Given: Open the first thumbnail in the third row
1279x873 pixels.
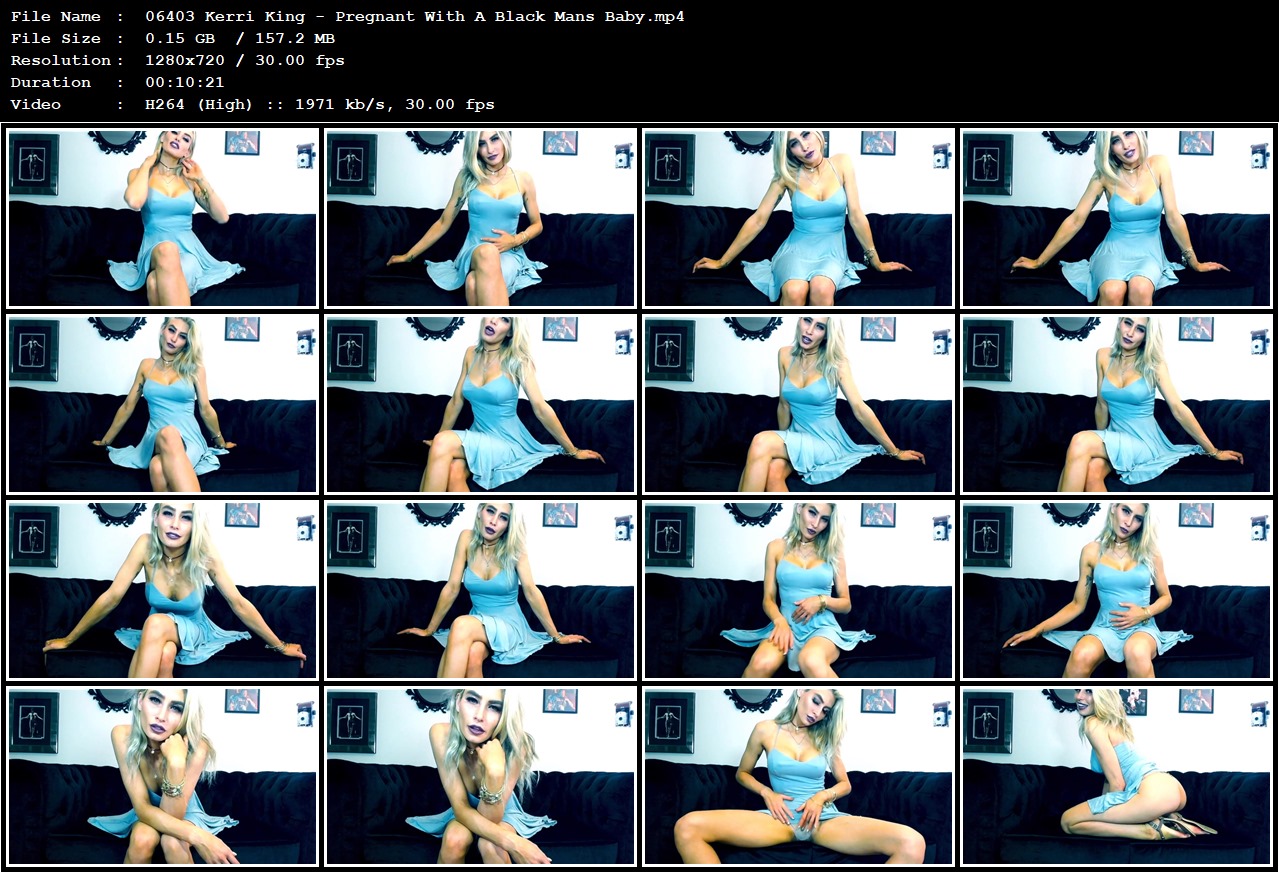Looking at the screenshot, I should click(163, 590).
